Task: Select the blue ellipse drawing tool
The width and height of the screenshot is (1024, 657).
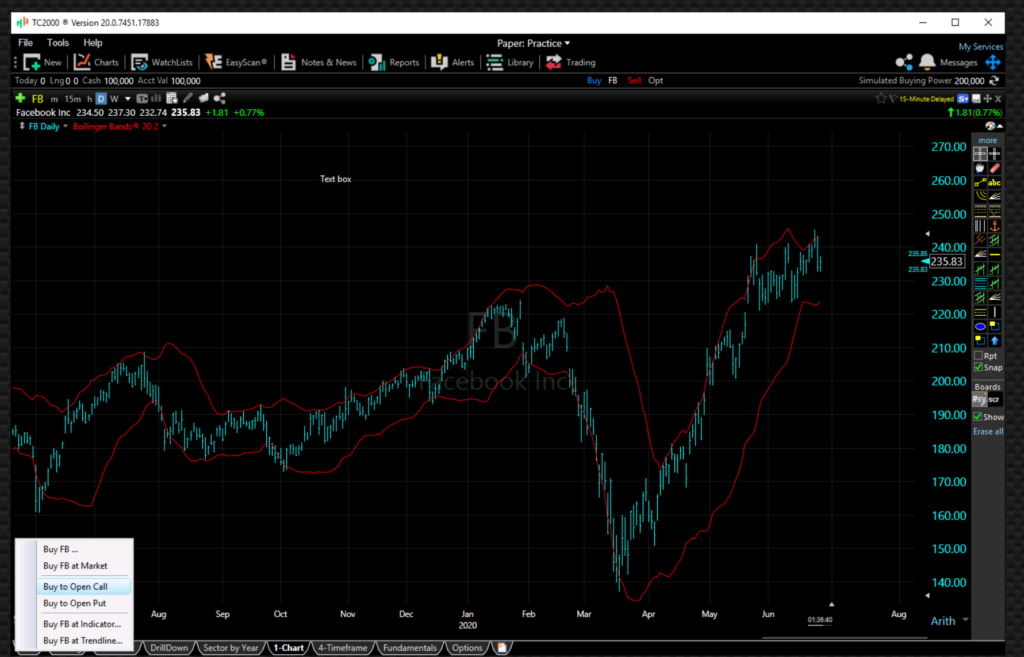Action: click(980, 326)
